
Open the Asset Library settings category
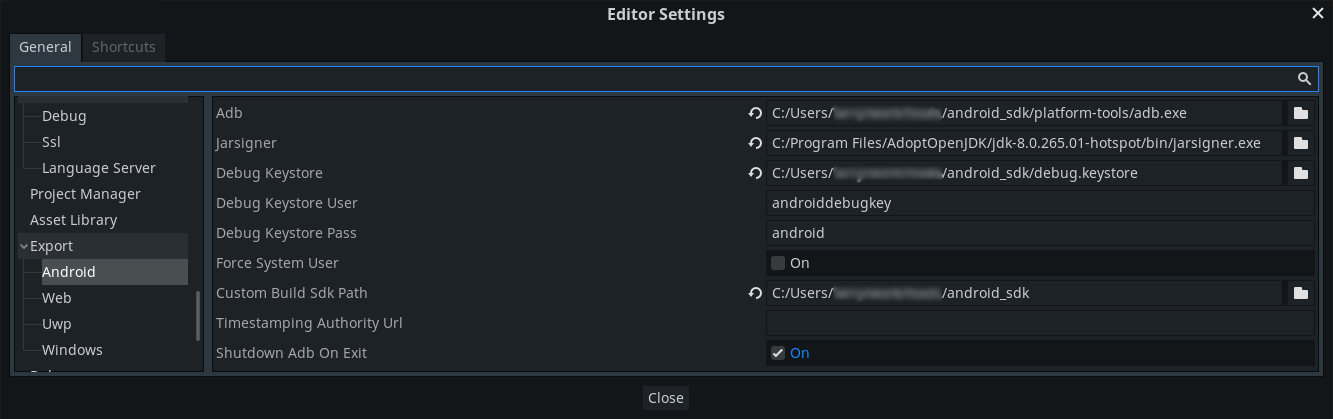(74, 220)
